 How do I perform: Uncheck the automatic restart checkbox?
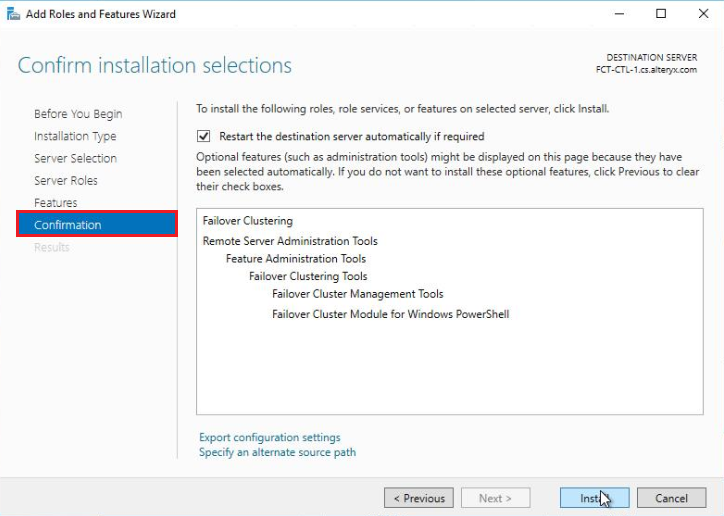(204, 136)
